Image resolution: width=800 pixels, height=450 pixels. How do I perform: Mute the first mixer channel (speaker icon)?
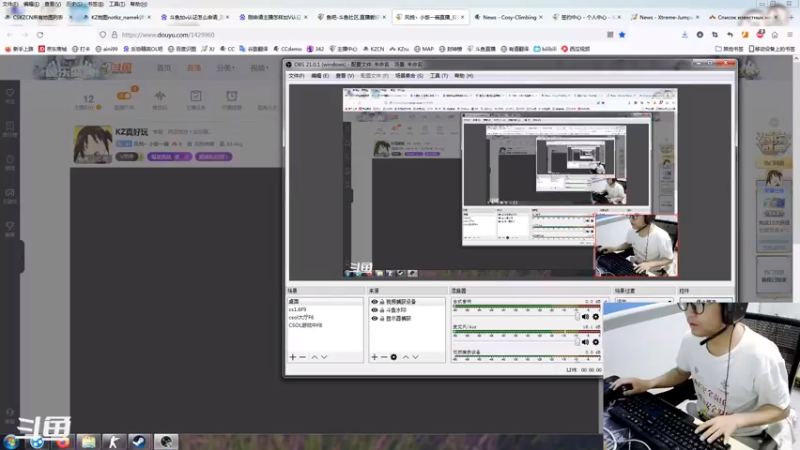[585, 317]
